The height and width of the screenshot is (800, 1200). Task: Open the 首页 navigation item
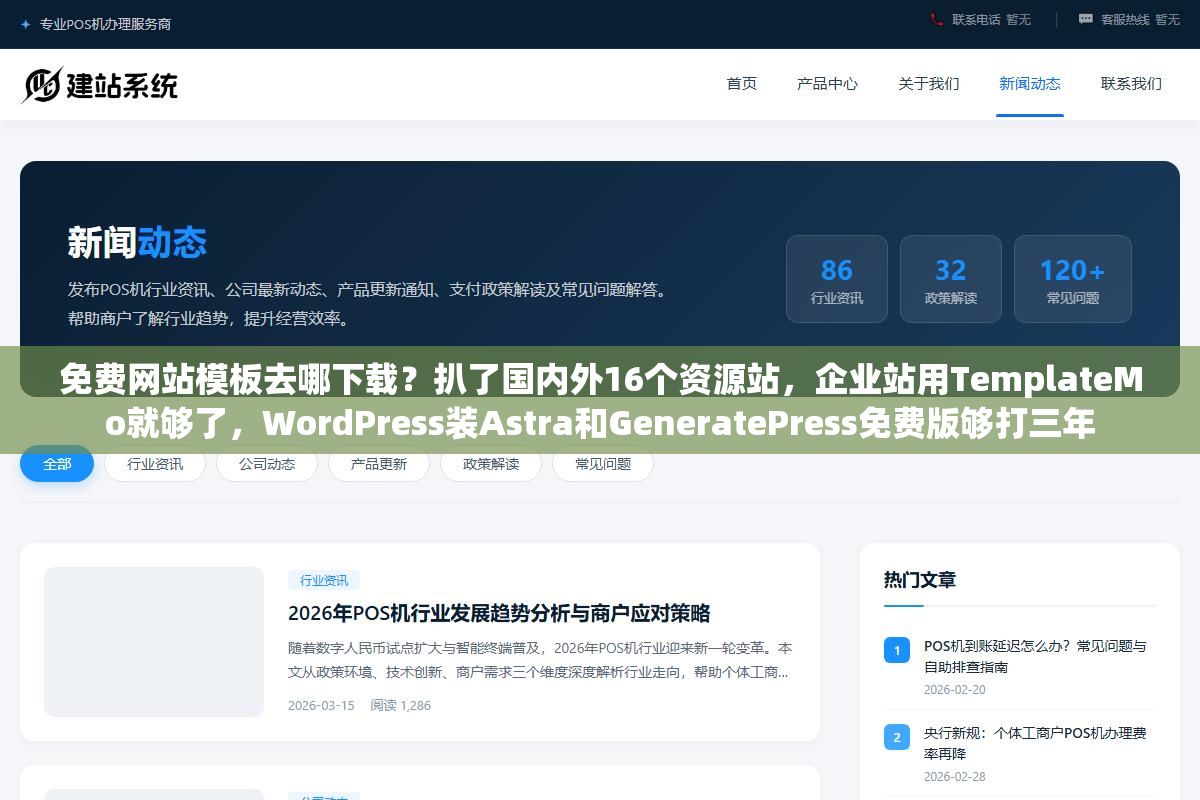742,84
